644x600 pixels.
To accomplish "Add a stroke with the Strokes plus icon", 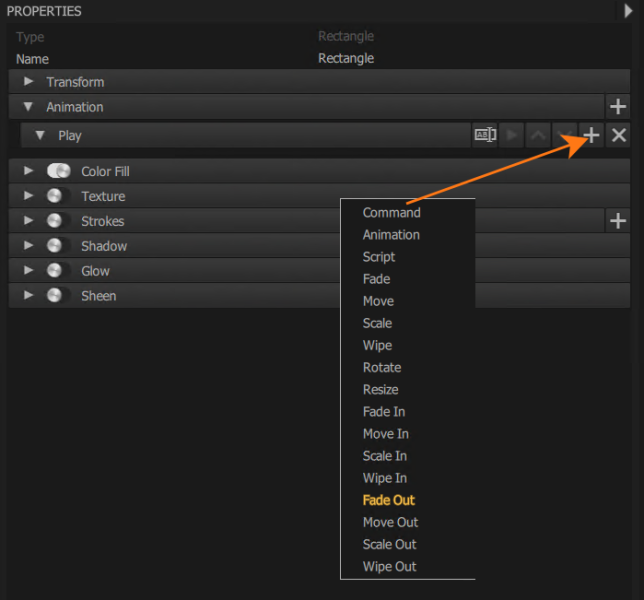I will 618,221.
